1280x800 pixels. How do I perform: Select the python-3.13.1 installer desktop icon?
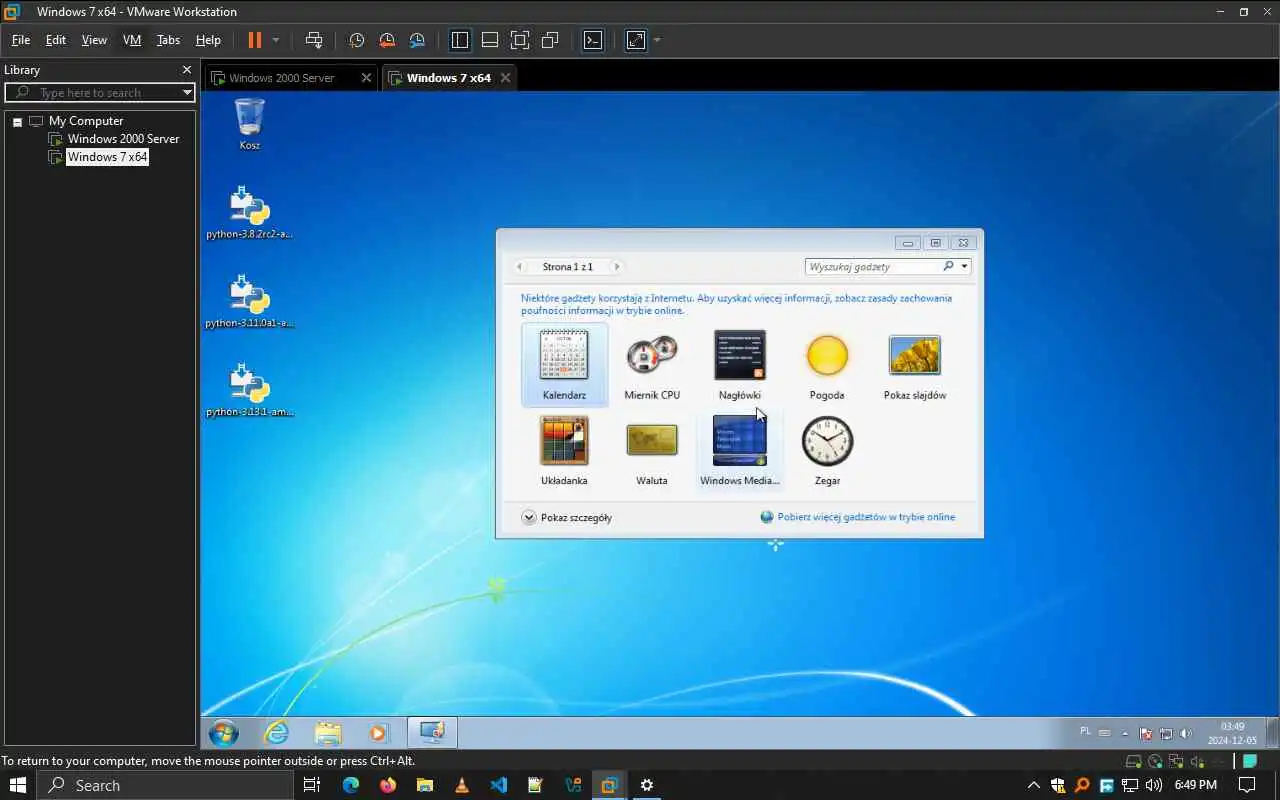pos(249,389)
